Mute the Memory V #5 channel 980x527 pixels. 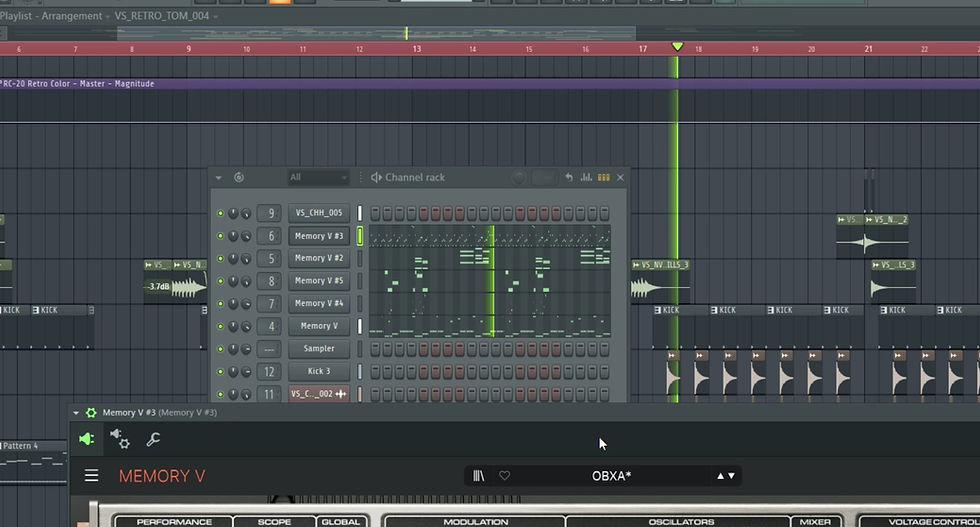click(220, 281)
